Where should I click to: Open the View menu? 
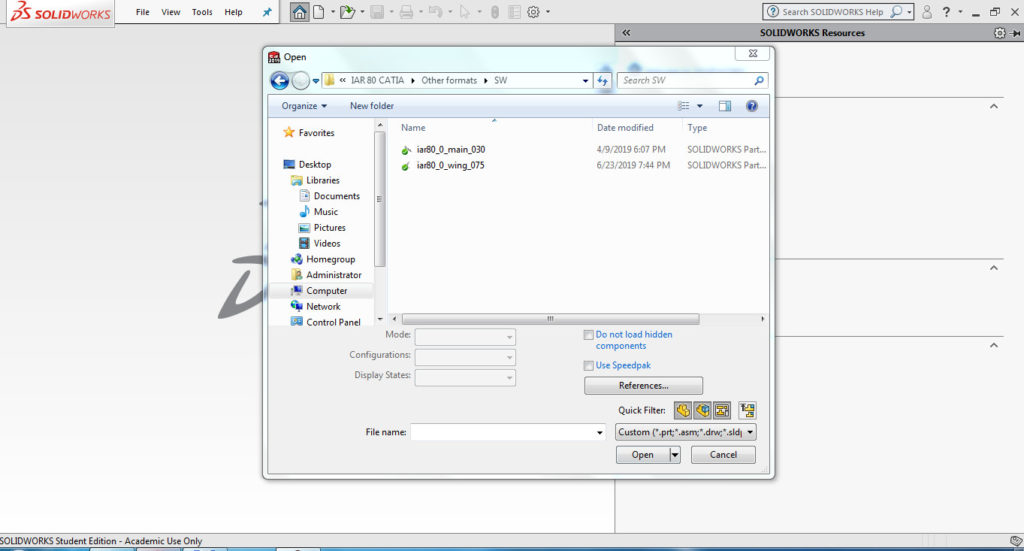170,12
